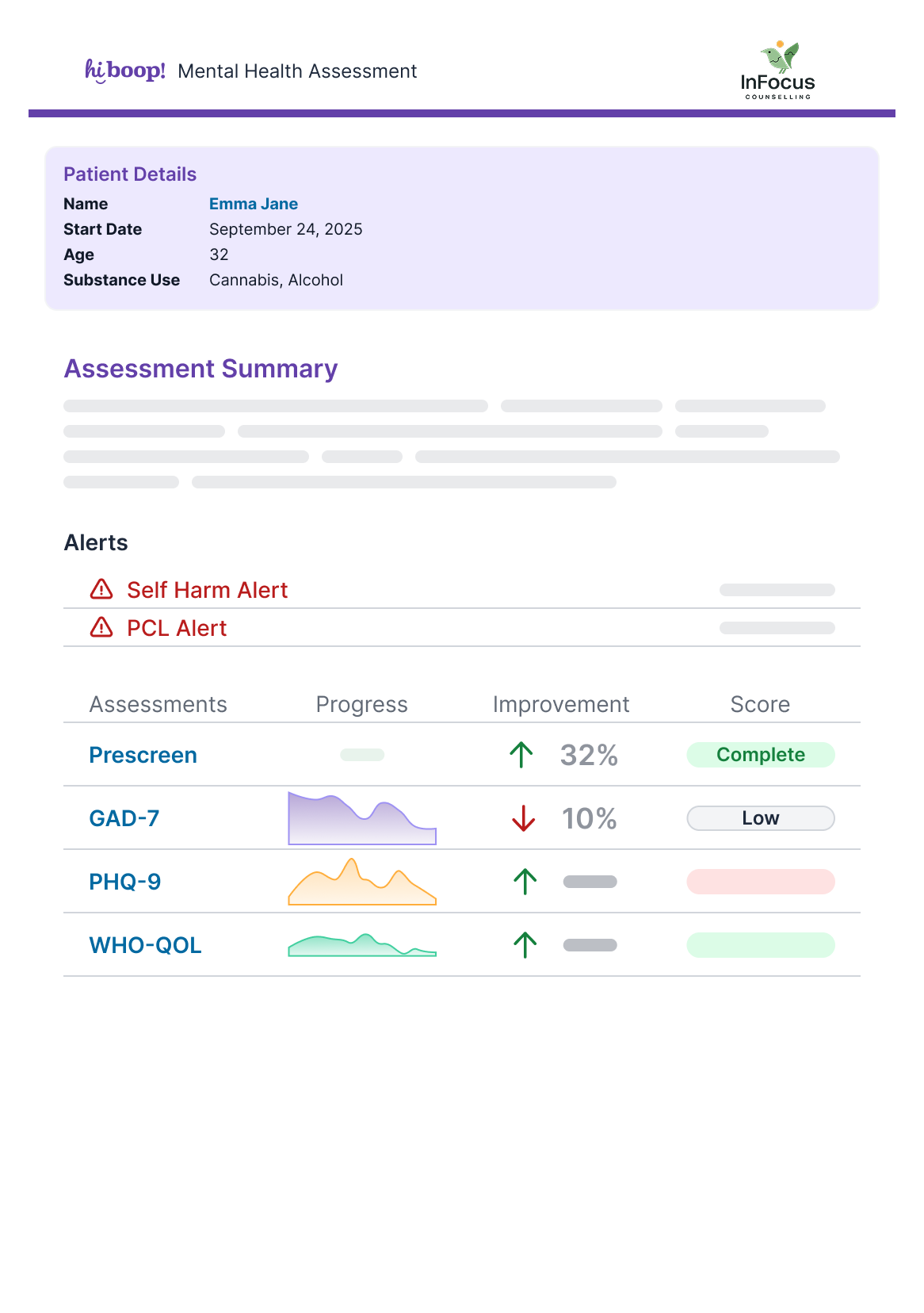
Task: Click the PCL Alert warning triangle icon
Action: [101, 627]
